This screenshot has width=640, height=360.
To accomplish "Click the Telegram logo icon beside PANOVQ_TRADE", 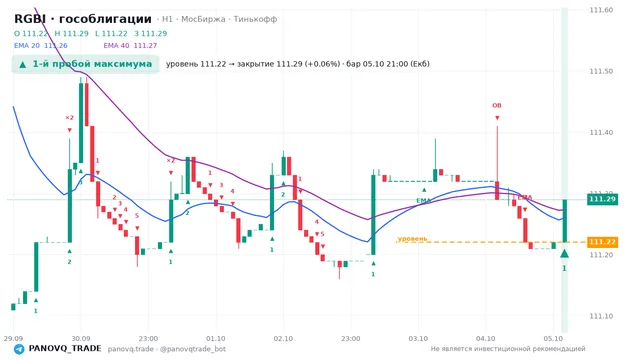I will (x=19, y=349).
